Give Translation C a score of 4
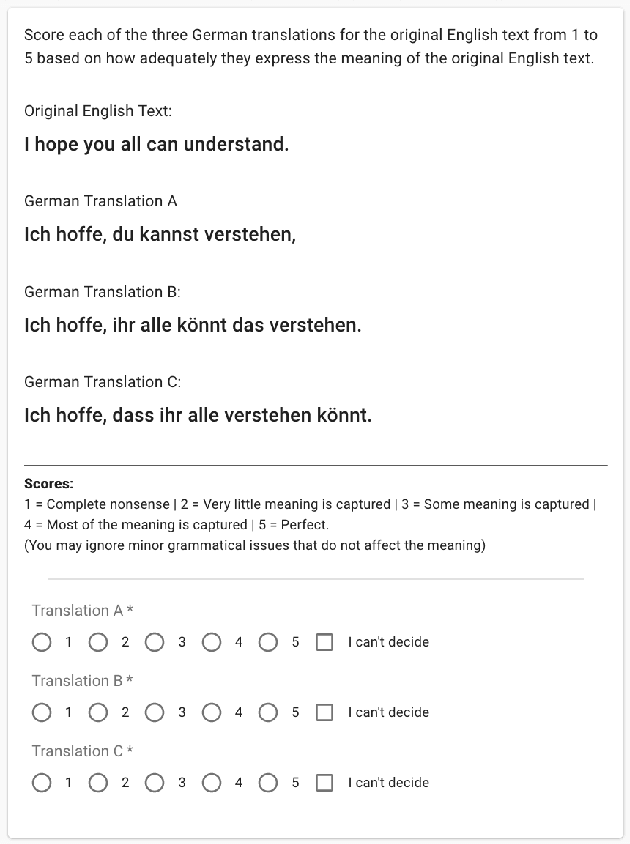Viewport: 630px width, 844px height. (211, 782)
